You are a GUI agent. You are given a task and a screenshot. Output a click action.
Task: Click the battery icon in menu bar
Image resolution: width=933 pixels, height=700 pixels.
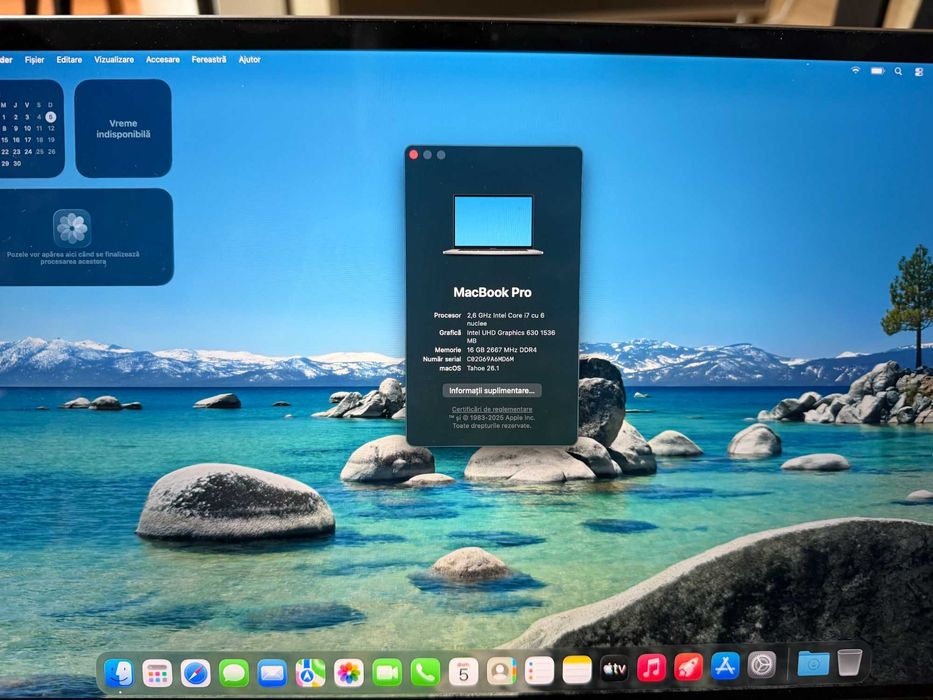point(878,71)
